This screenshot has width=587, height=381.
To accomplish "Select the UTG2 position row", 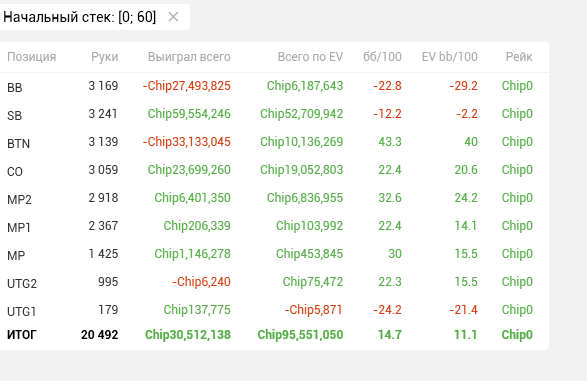I will 274,282.
